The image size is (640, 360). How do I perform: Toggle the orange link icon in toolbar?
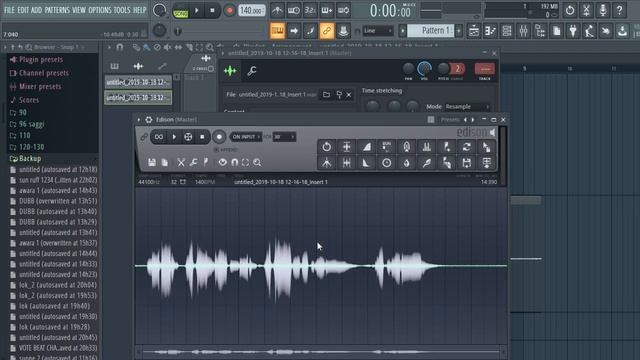327,31
